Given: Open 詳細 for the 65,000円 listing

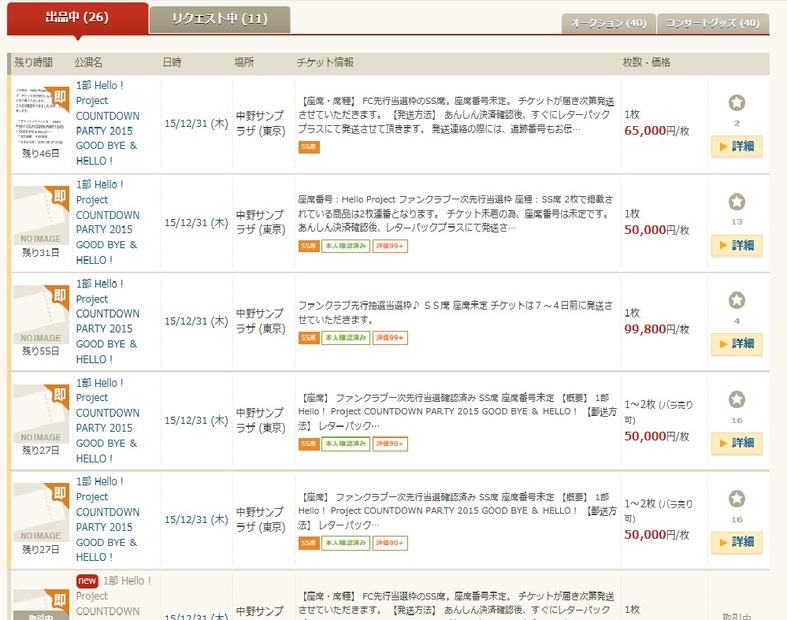Looking at the screenshot, I should [x=736, y=147].
